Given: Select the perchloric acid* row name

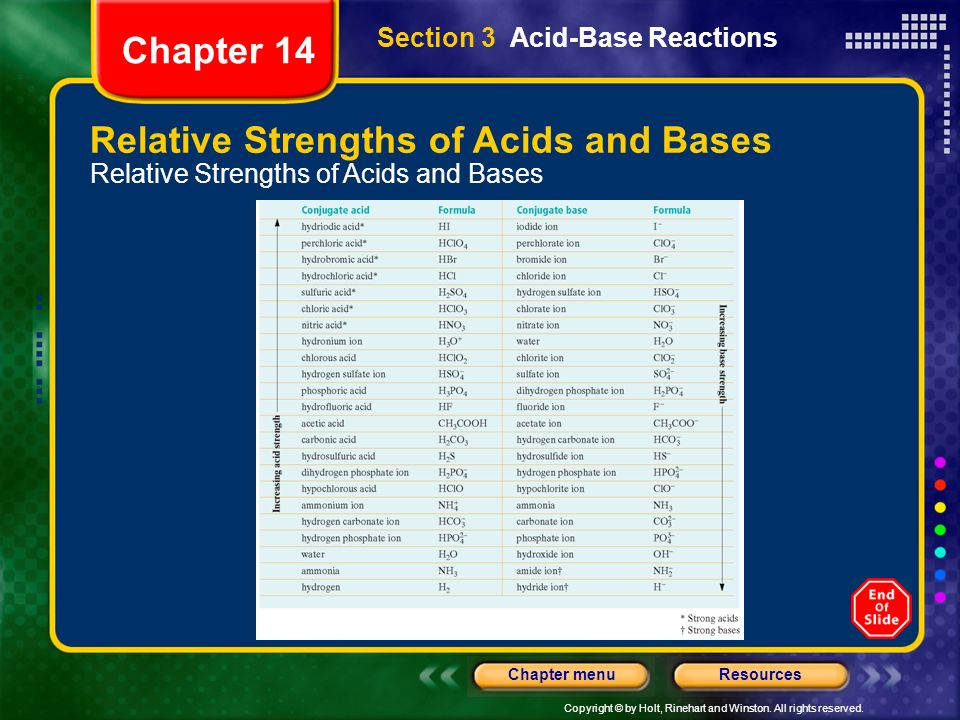Looking at the screenshot, I should pyautogui.click(x=334, y=243).
